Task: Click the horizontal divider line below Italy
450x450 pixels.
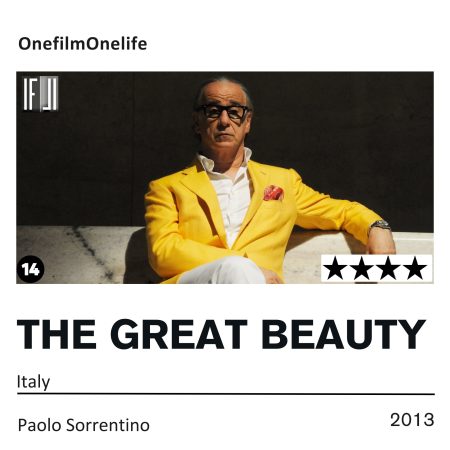Action: 226,394
